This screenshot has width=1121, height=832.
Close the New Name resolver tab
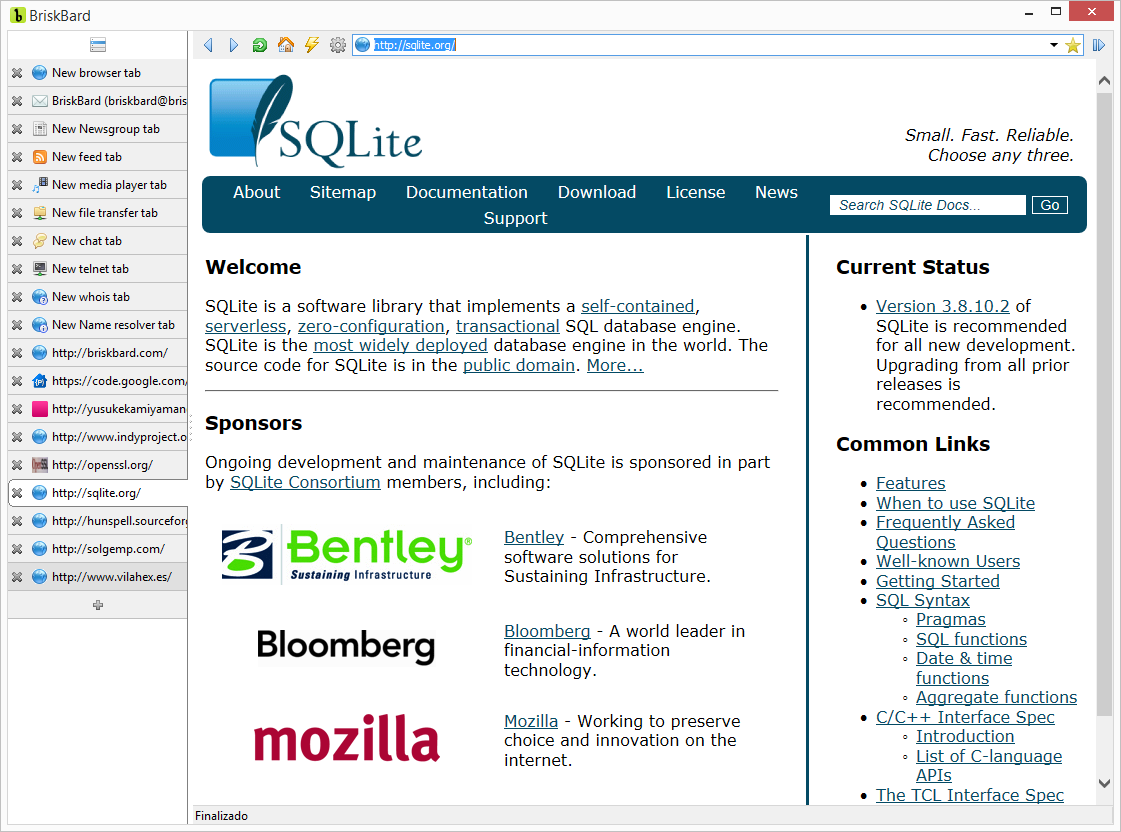(x=17, y=325)
